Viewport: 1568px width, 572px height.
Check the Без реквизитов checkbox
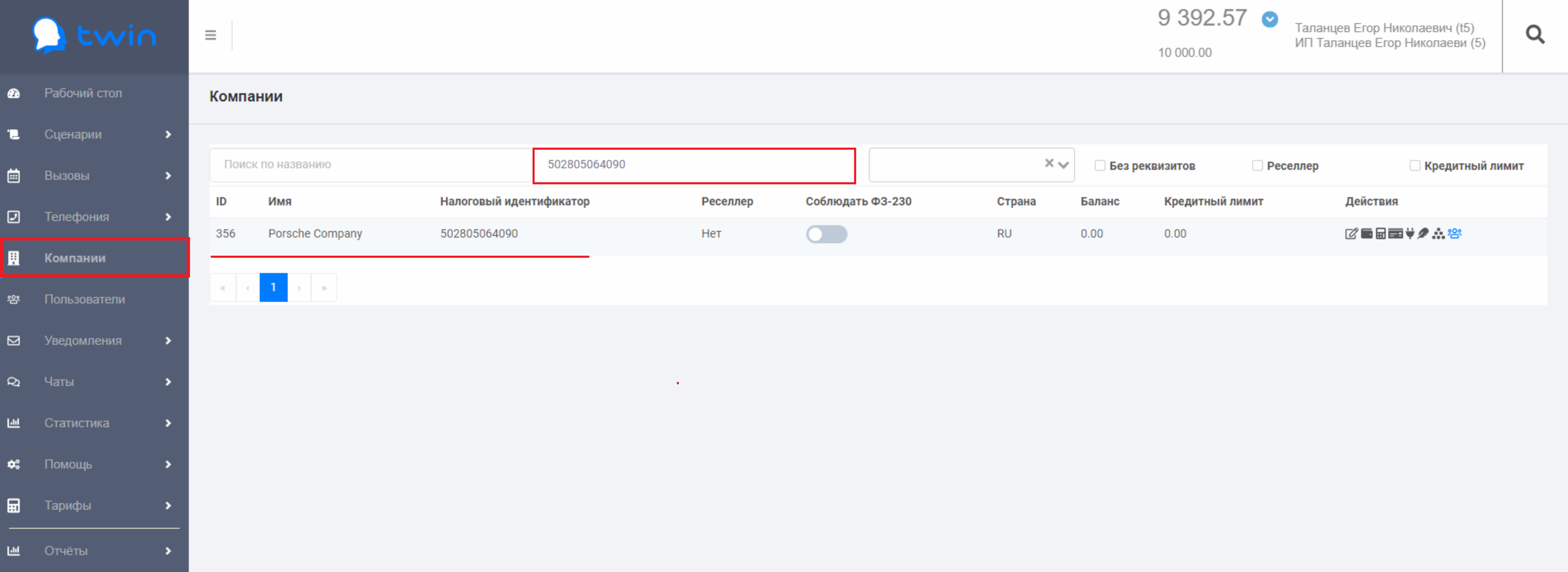[1100, 166]
